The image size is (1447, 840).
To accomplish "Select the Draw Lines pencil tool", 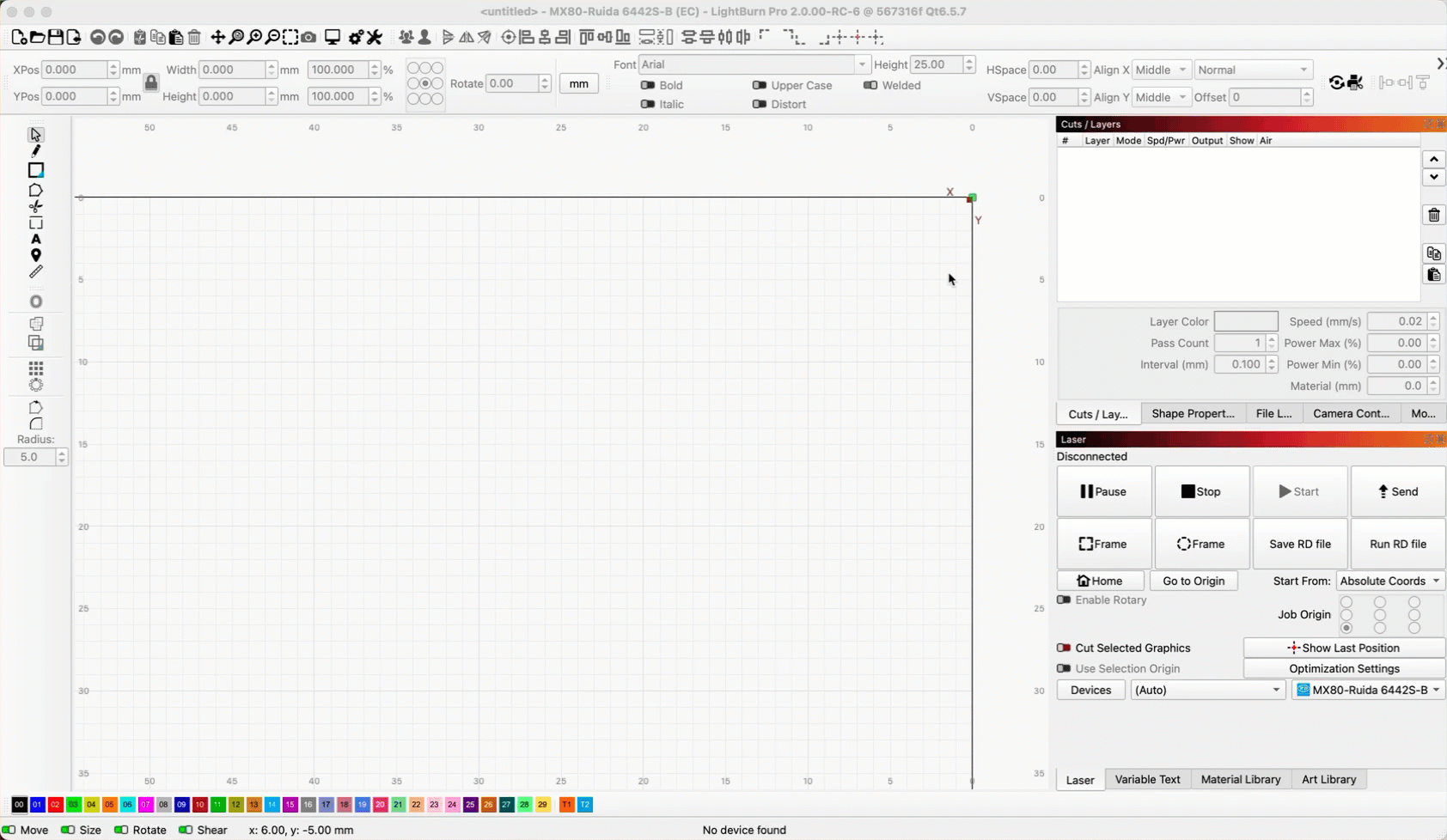I will coord(35,151).
